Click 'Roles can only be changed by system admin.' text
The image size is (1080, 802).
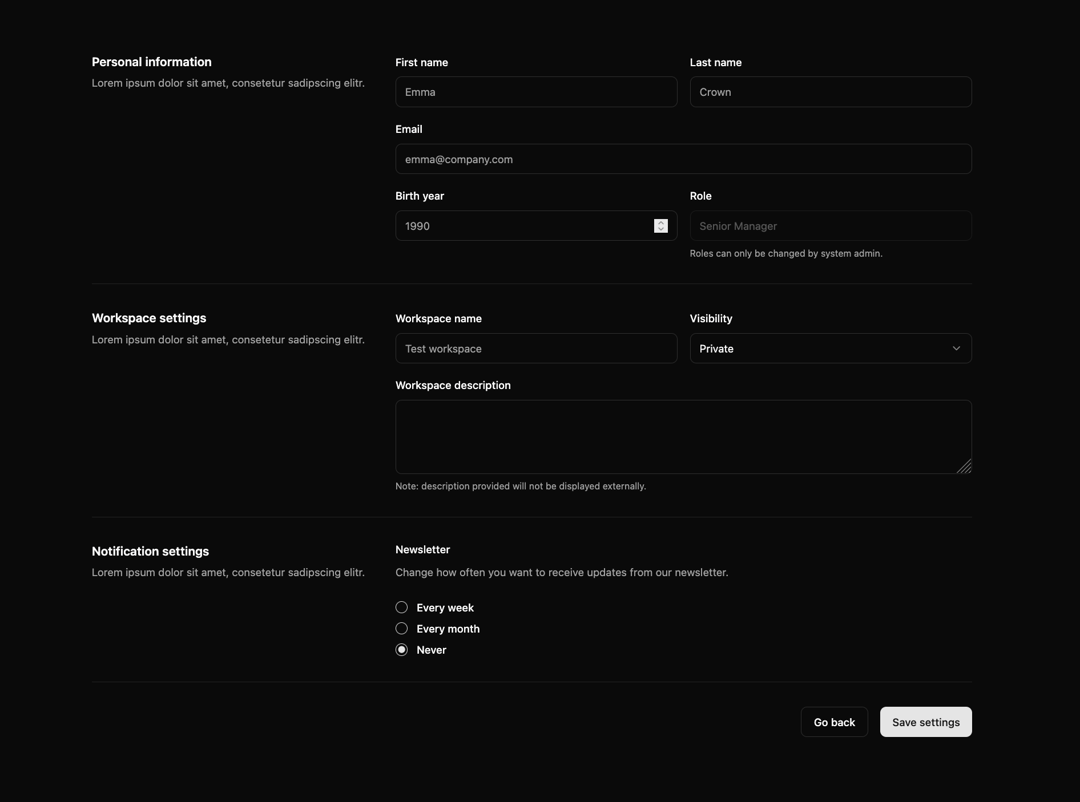786,254
